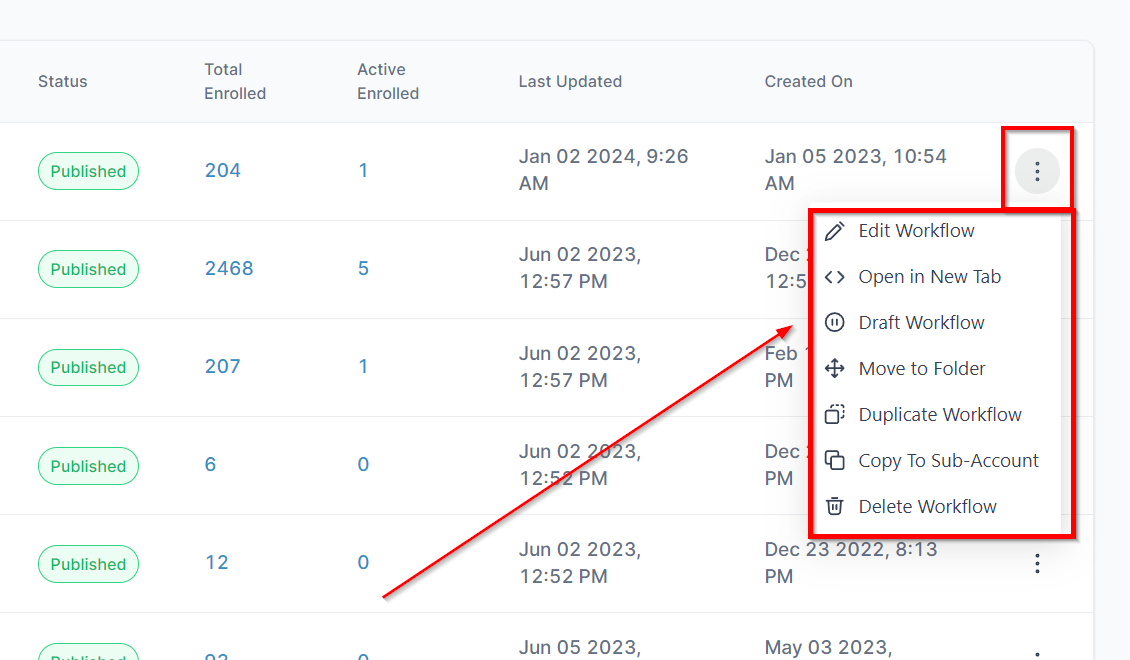Click the copy icon beside Copy To Sub-Account
The width and height of the screenshot is (1130, 660).
coord(835,460)
